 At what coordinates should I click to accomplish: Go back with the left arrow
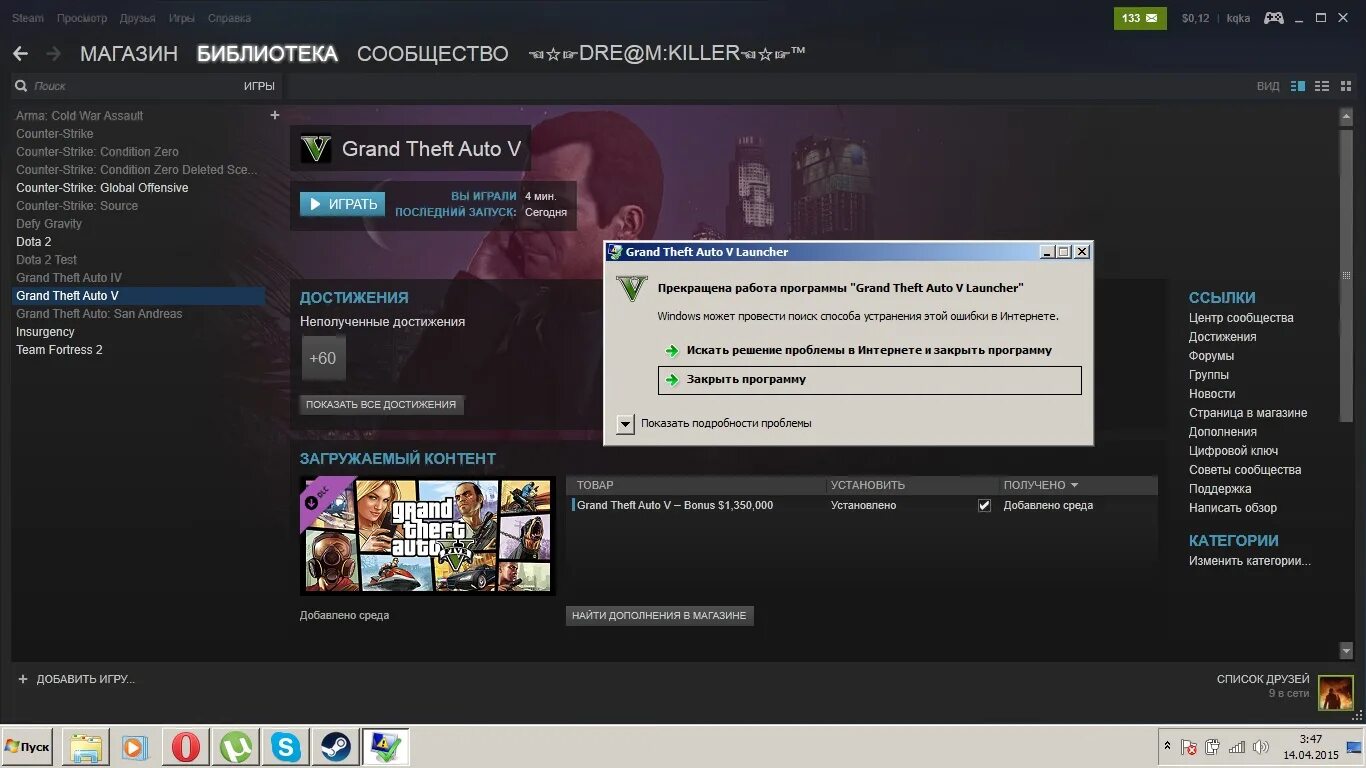[20, 54]
